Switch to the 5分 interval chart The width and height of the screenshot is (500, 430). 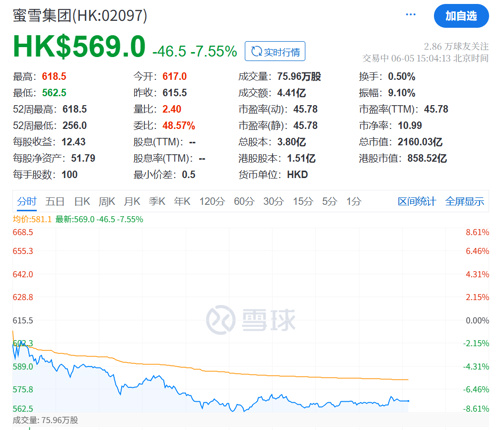click(x=330, y=201)
